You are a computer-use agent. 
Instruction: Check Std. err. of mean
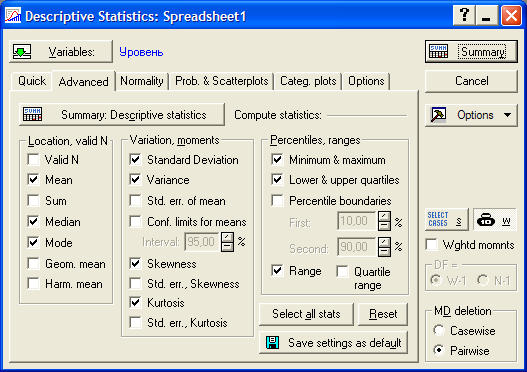135,201
